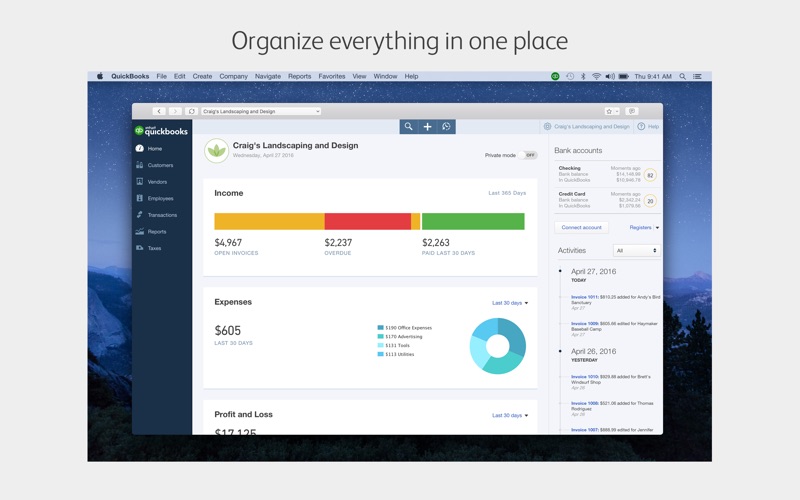Click the plus Create button
Viewport: 800px width, 500px height.
click(x=428, y=127)
